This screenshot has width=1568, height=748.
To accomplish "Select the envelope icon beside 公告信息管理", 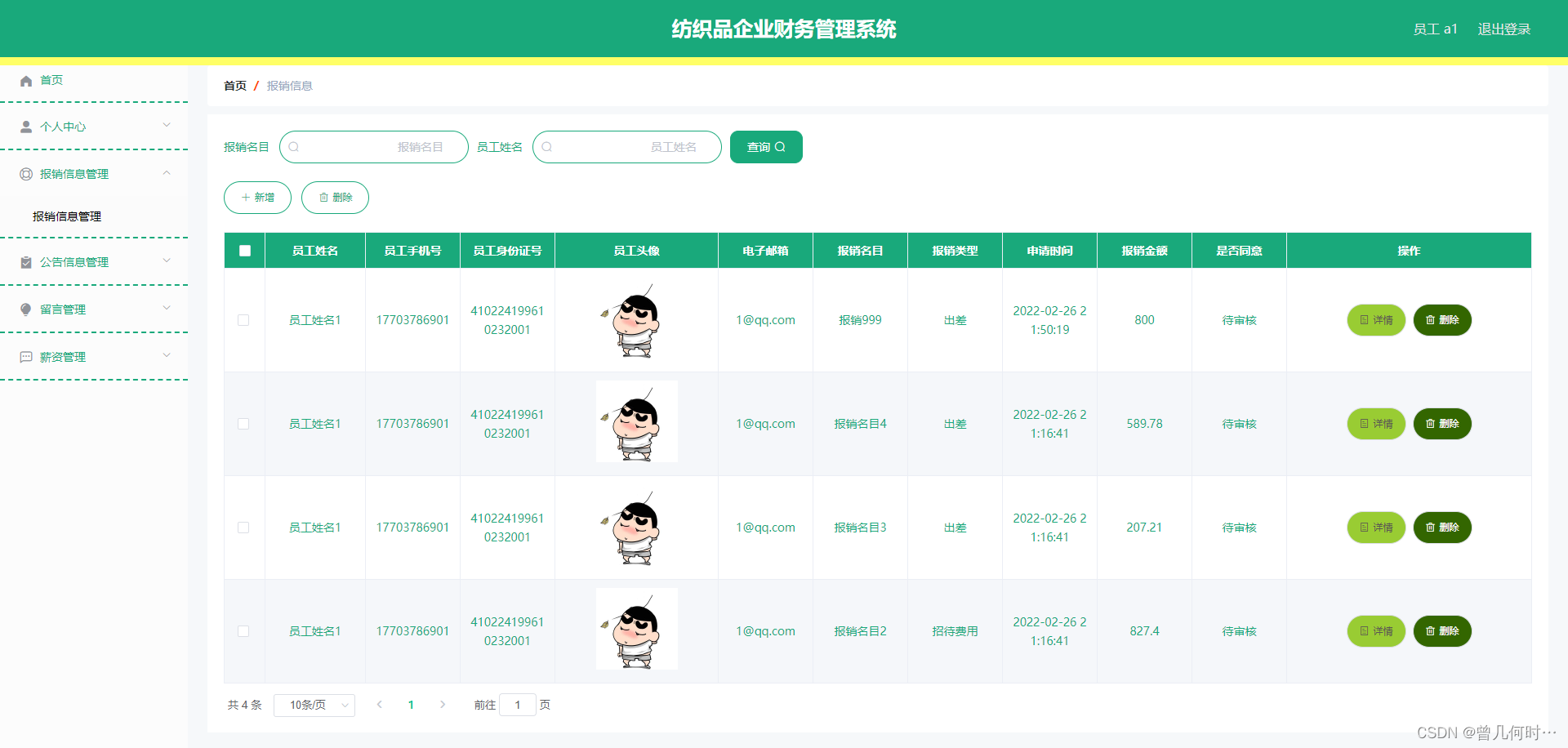I will point(24,261).
